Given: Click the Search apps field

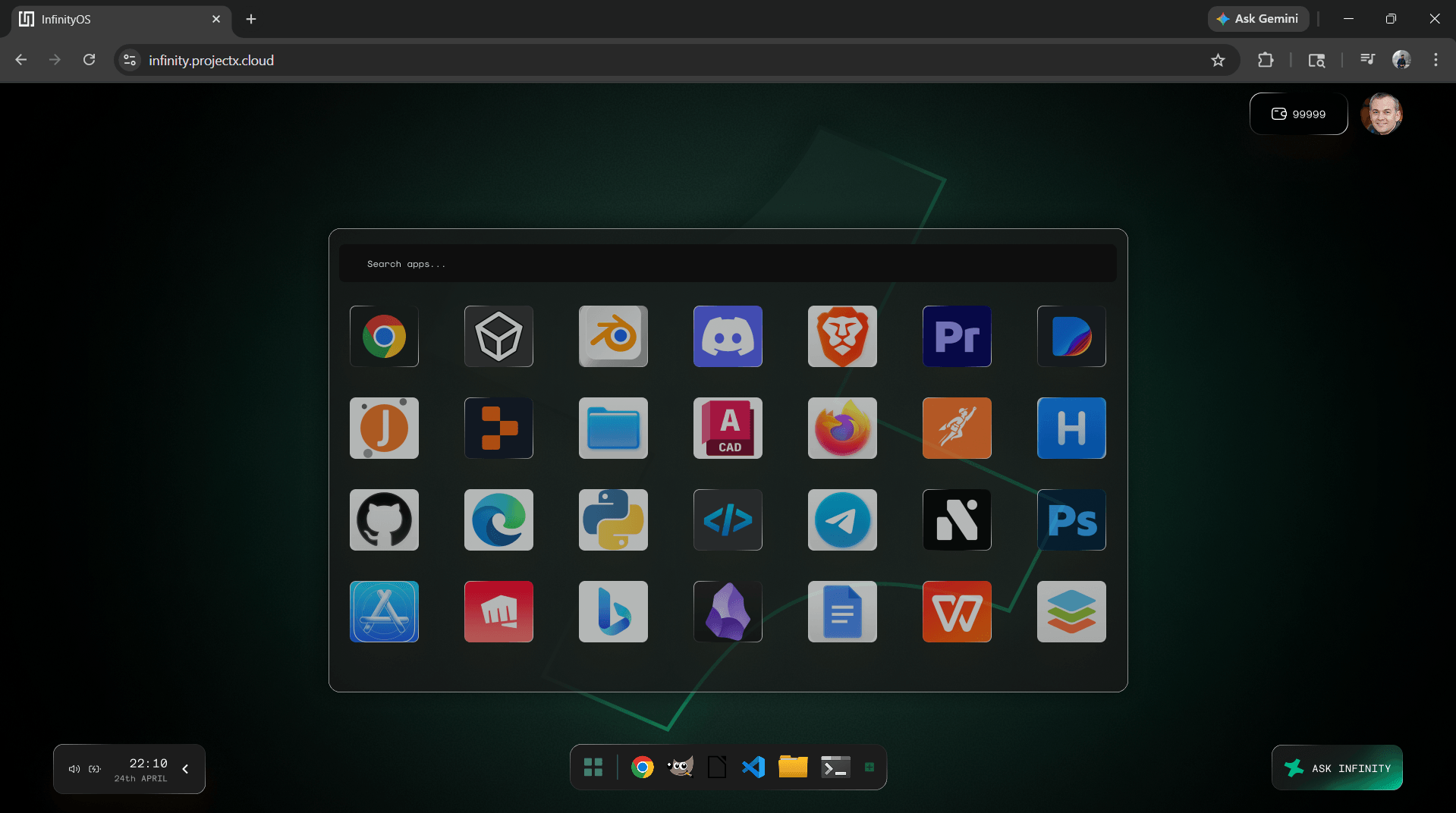Looking at the screenshot, I should coord(728,263).
